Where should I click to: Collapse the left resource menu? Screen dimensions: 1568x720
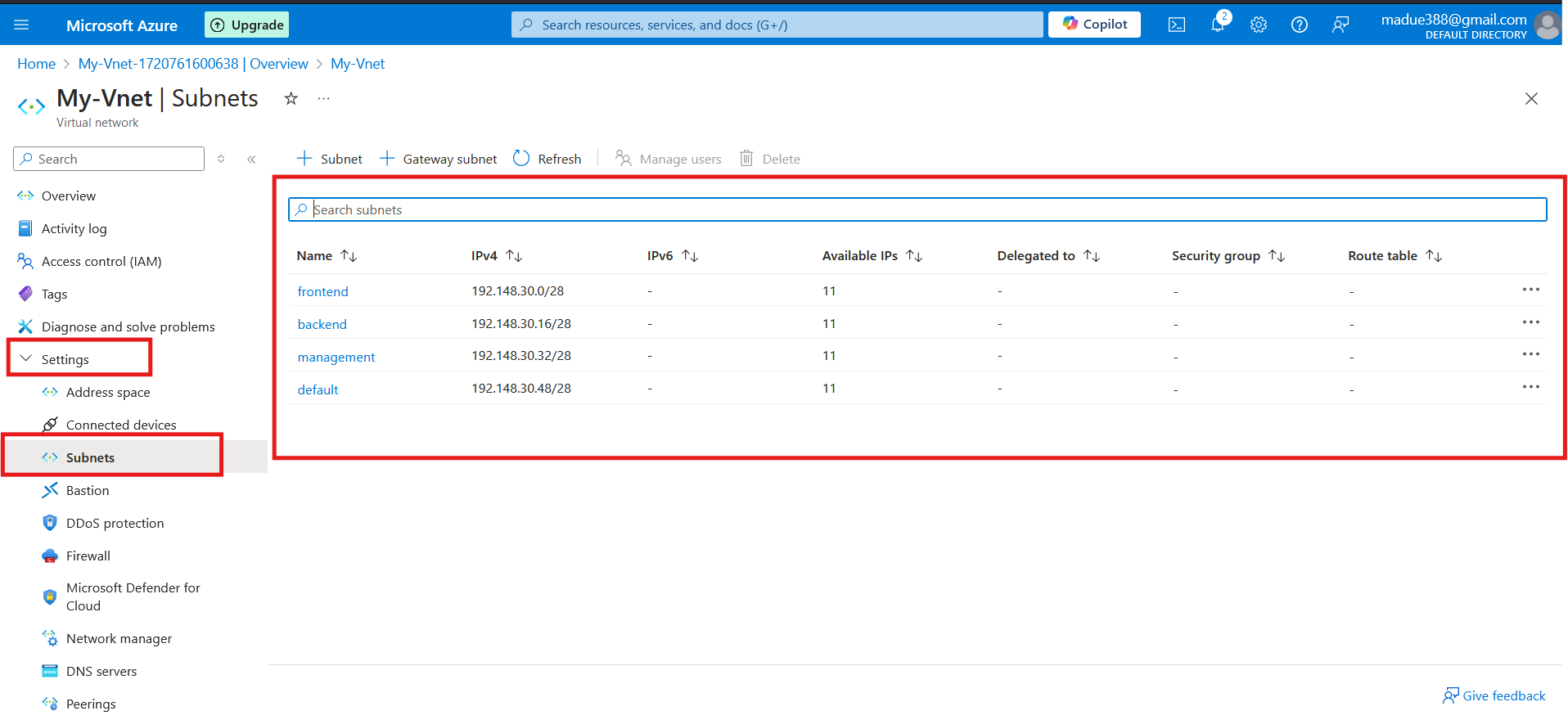pyautogui.click(x=251, y=160)
